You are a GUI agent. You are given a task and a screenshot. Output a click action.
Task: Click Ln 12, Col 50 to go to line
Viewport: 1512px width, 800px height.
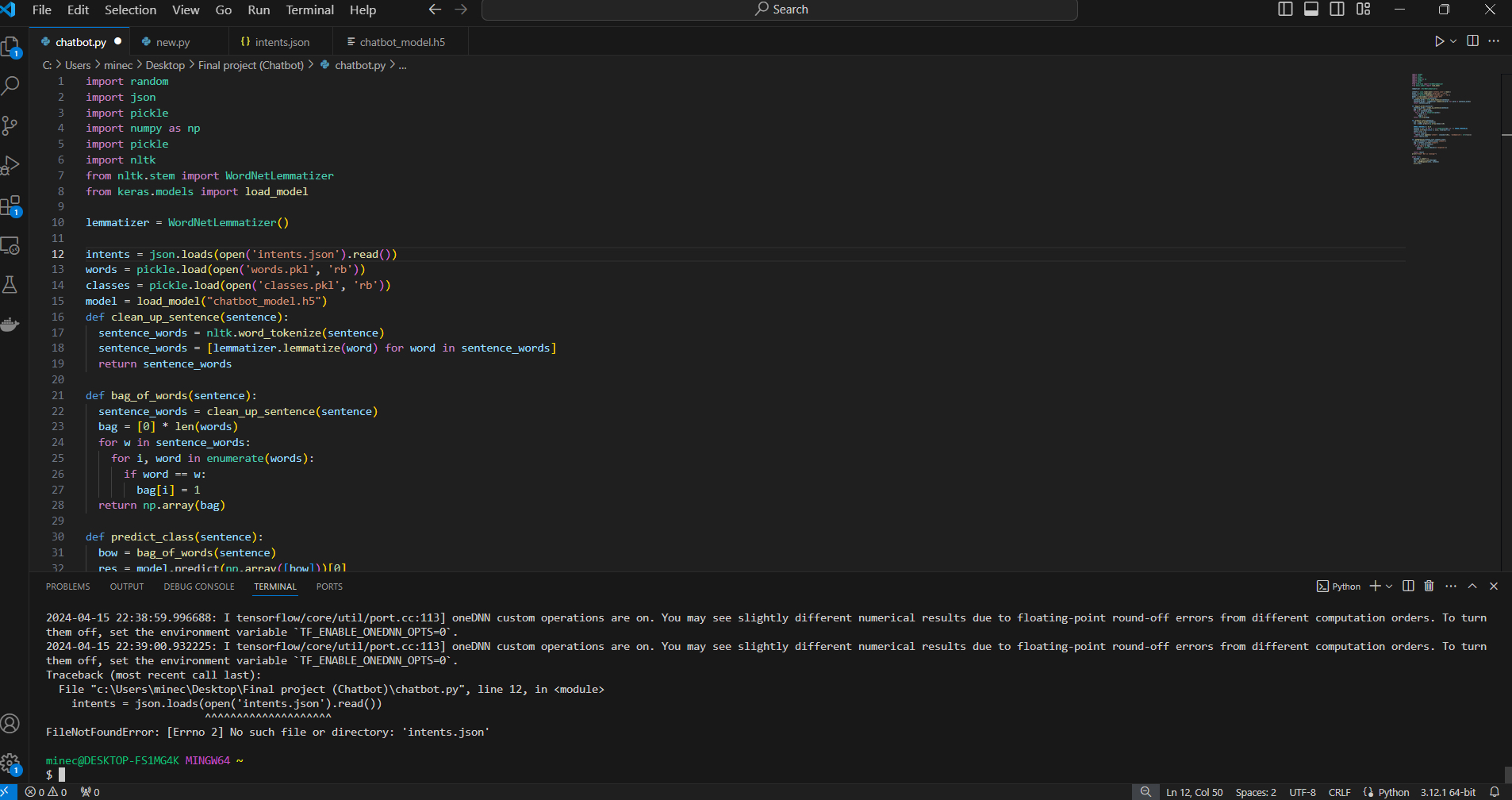1194,792
